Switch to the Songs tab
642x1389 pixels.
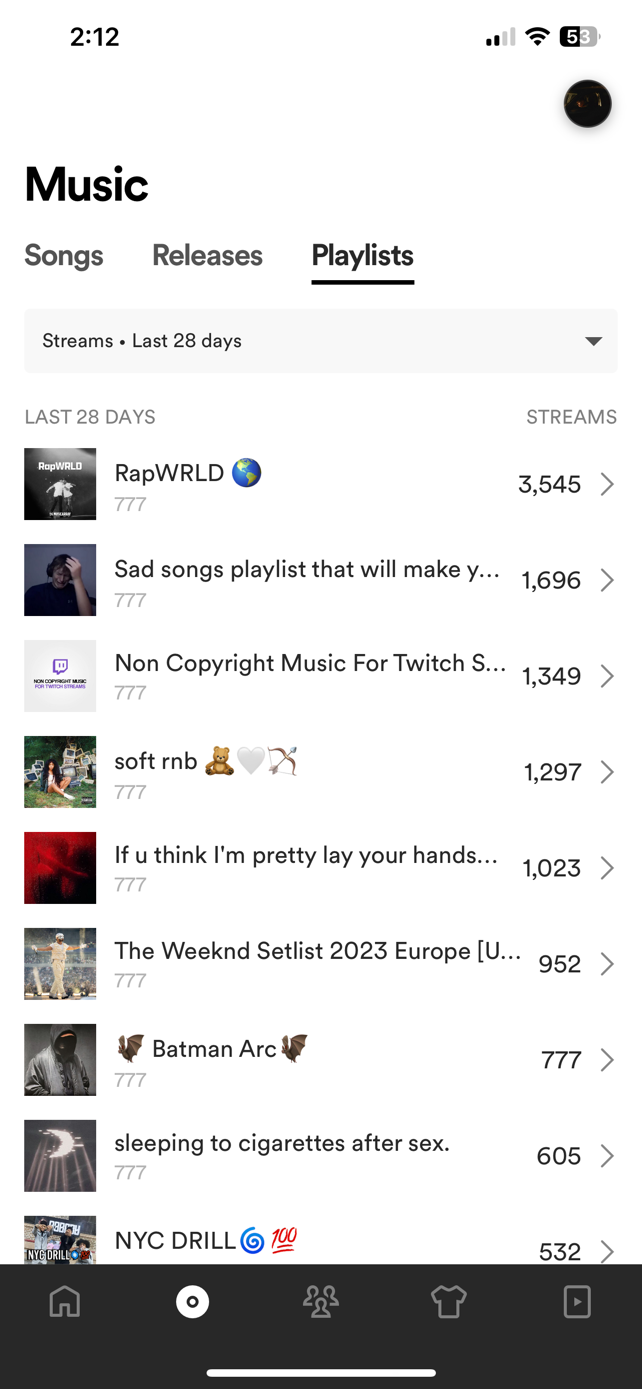click(64, 256)
